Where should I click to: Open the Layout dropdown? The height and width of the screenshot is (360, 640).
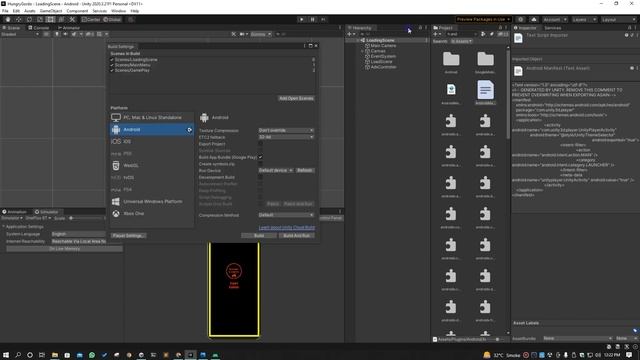tap(618, 19)
